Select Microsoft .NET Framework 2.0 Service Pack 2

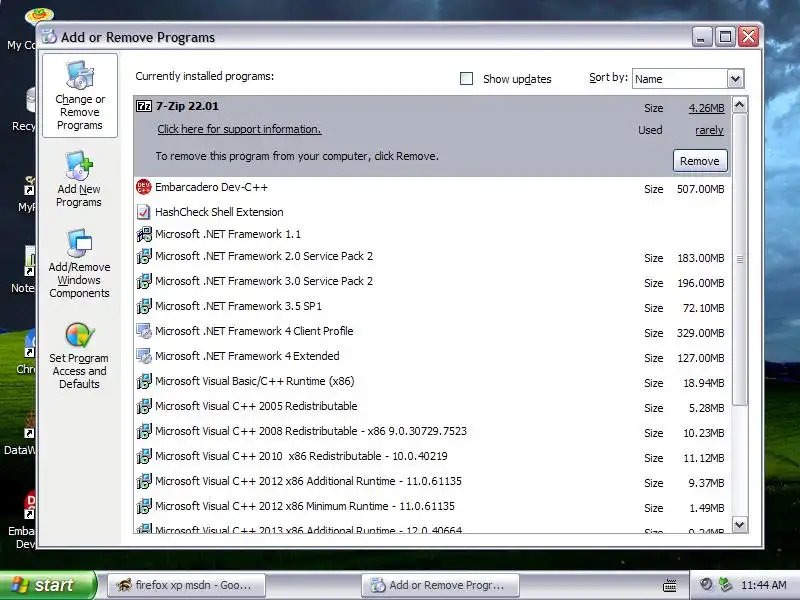pos(433,257)
